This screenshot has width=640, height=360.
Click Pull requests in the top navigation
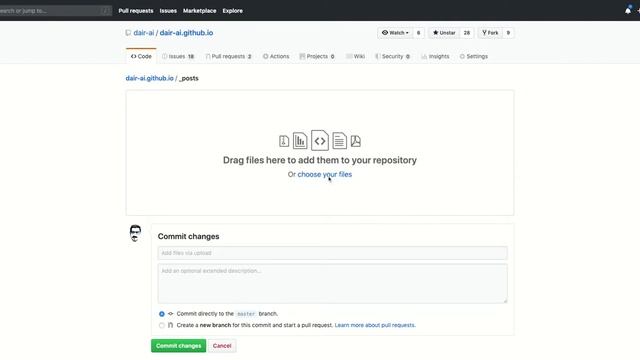[136, 11]
